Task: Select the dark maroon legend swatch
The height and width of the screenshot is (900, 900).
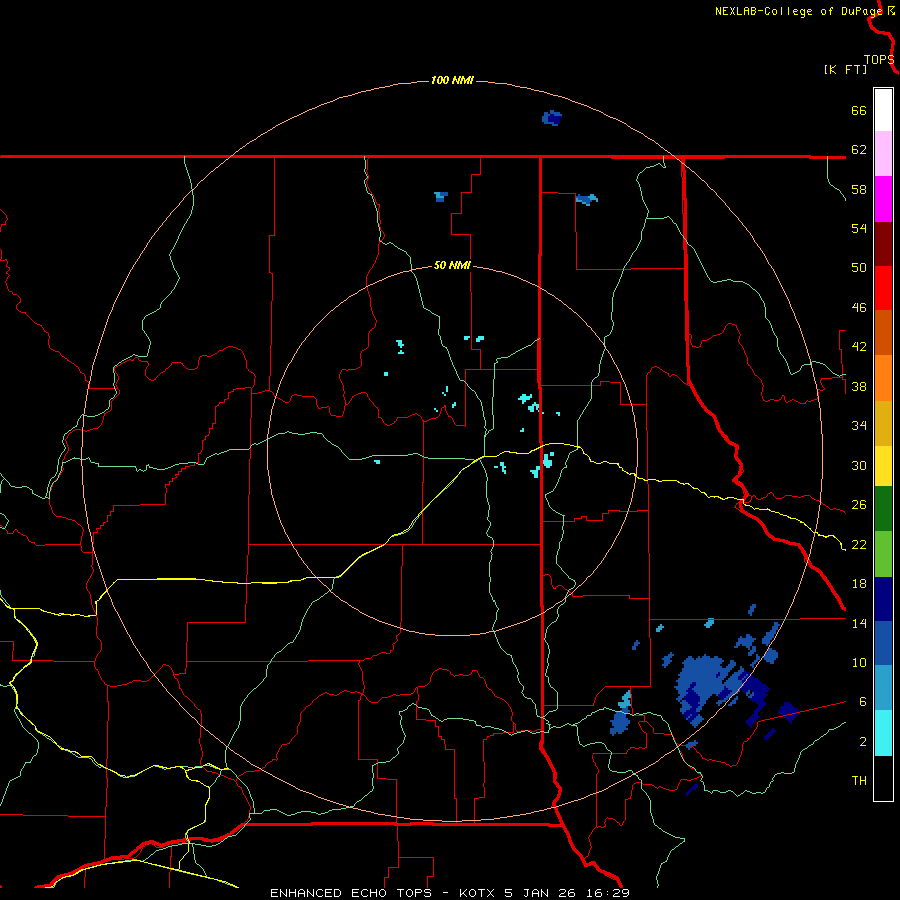Action: [x=883, y=244]
